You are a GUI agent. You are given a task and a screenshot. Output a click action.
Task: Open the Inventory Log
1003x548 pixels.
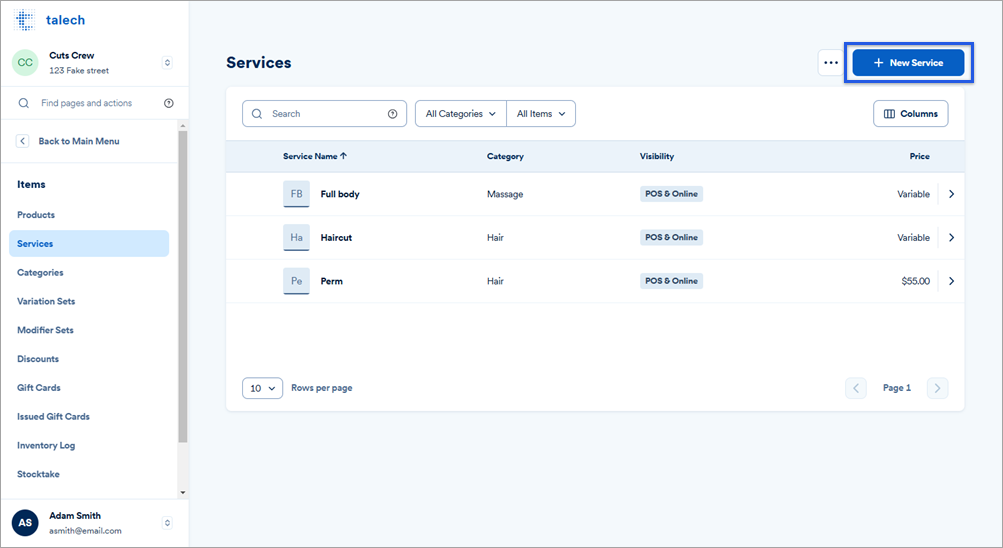[x=46, y=445]
